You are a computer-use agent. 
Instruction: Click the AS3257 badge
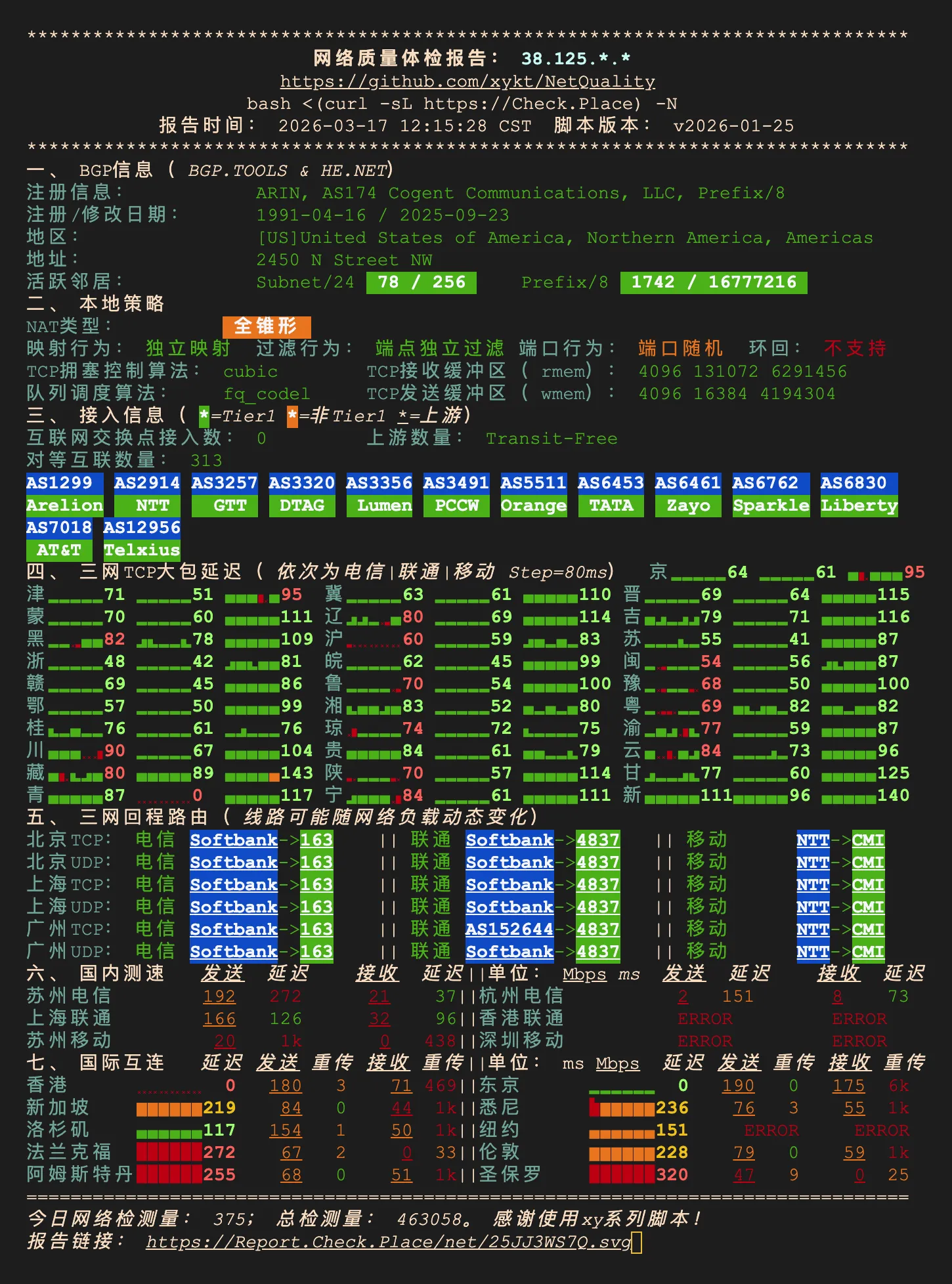[225, 483]
